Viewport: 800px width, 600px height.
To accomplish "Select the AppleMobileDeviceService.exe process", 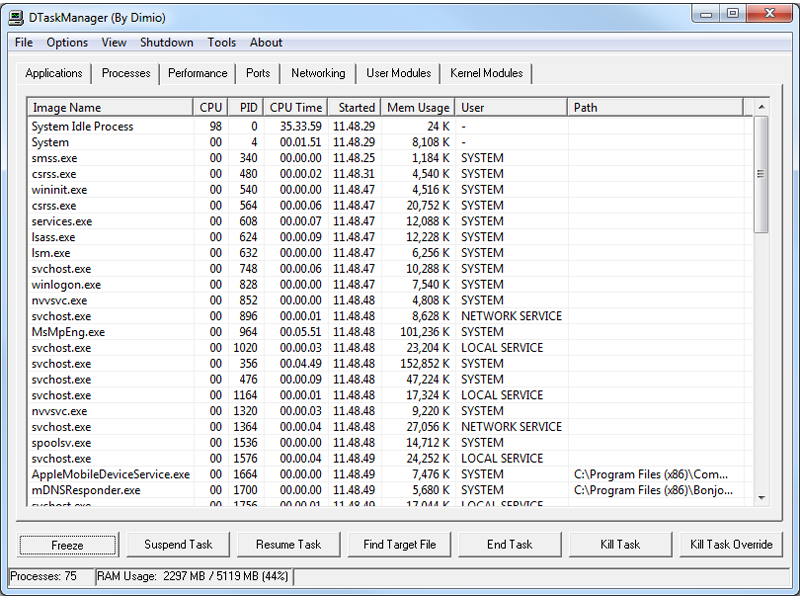I will pos(110,474).
